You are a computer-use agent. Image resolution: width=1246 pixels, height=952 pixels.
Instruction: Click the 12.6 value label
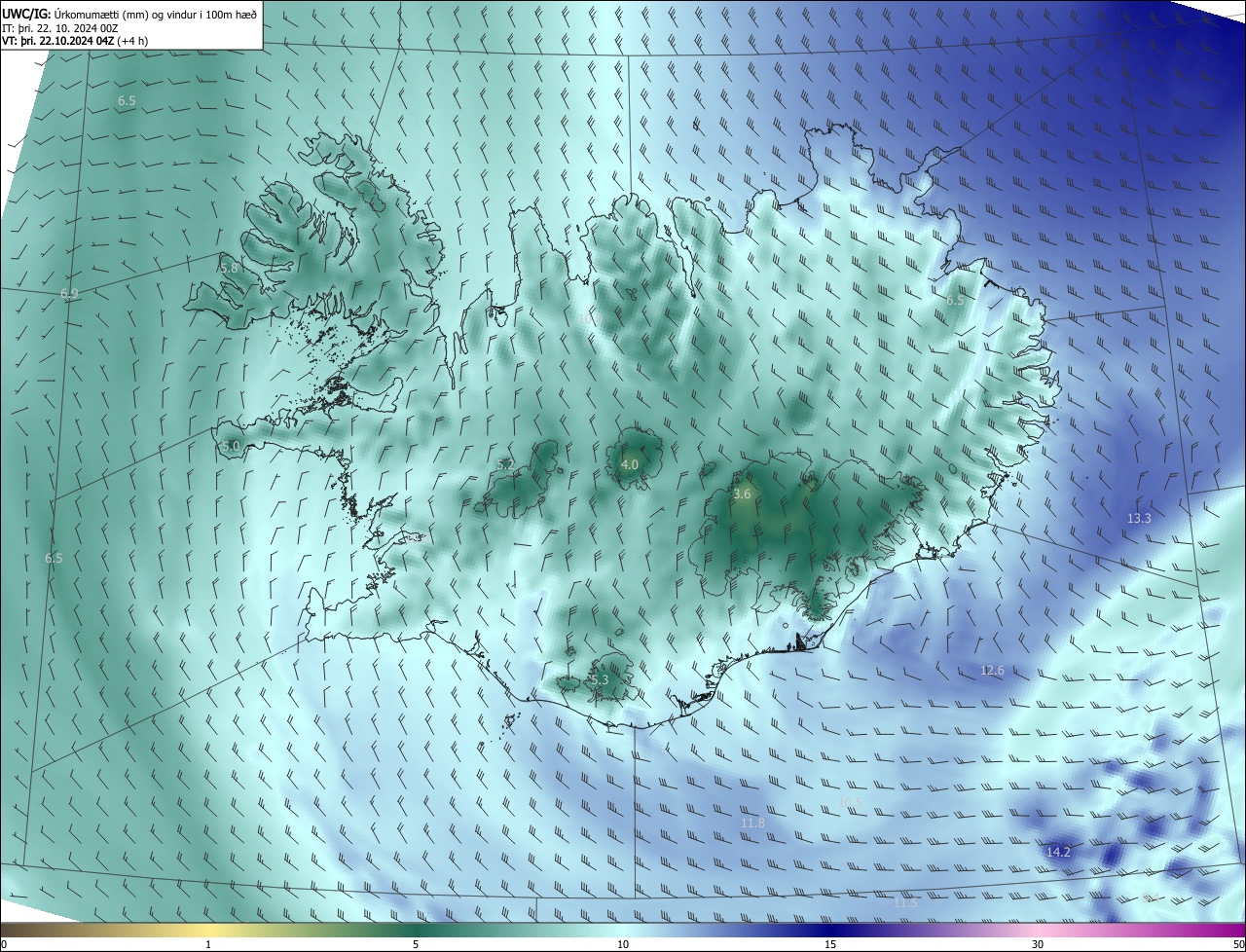coord(992,671)
